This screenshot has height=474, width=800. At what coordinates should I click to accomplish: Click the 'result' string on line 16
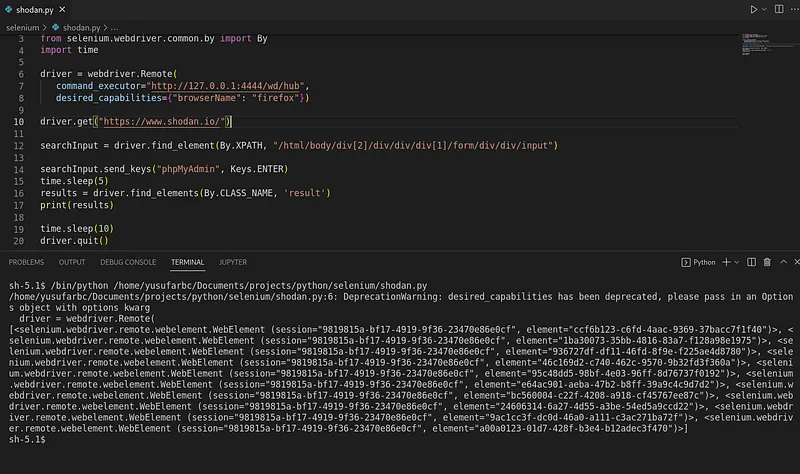(305, 193)
